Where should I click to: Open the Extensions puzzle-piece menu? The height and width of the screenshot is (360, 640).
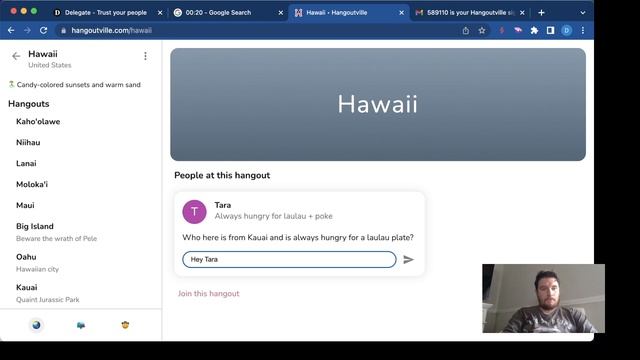[x=534, y=31]
